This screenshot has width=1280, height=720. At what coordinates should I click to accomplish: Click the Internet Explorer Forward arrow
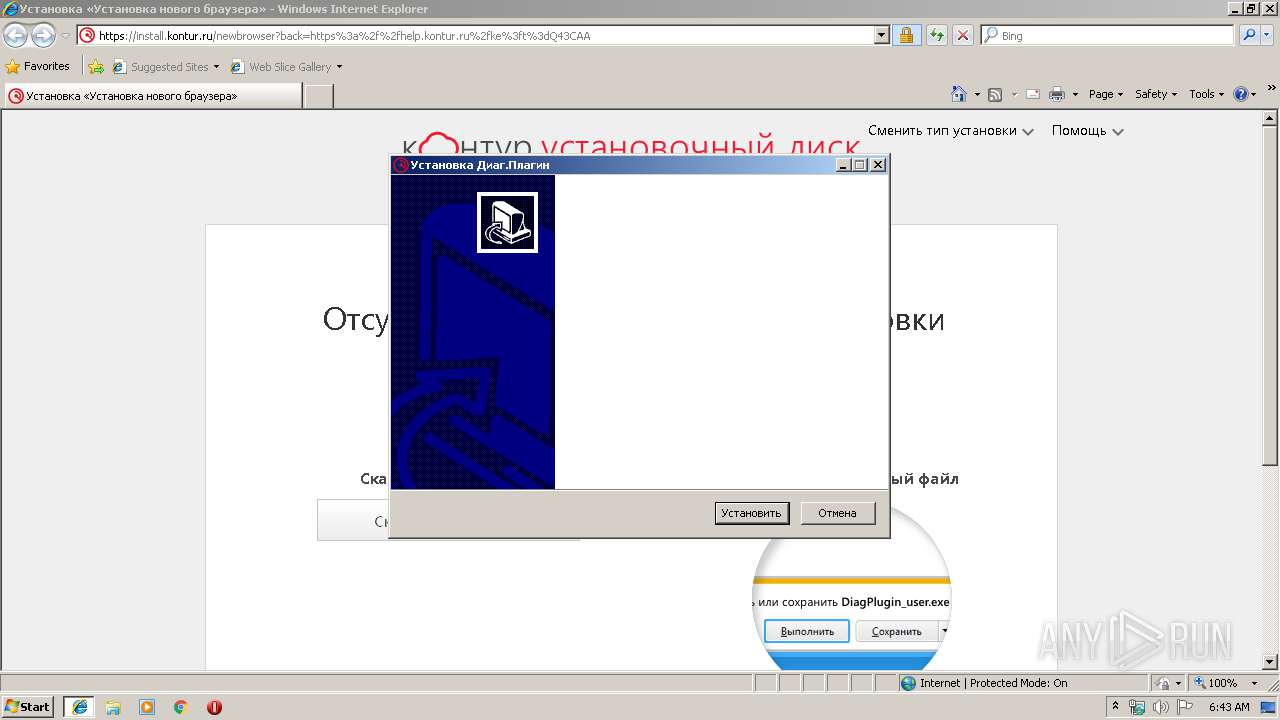[x=43, y=35]
